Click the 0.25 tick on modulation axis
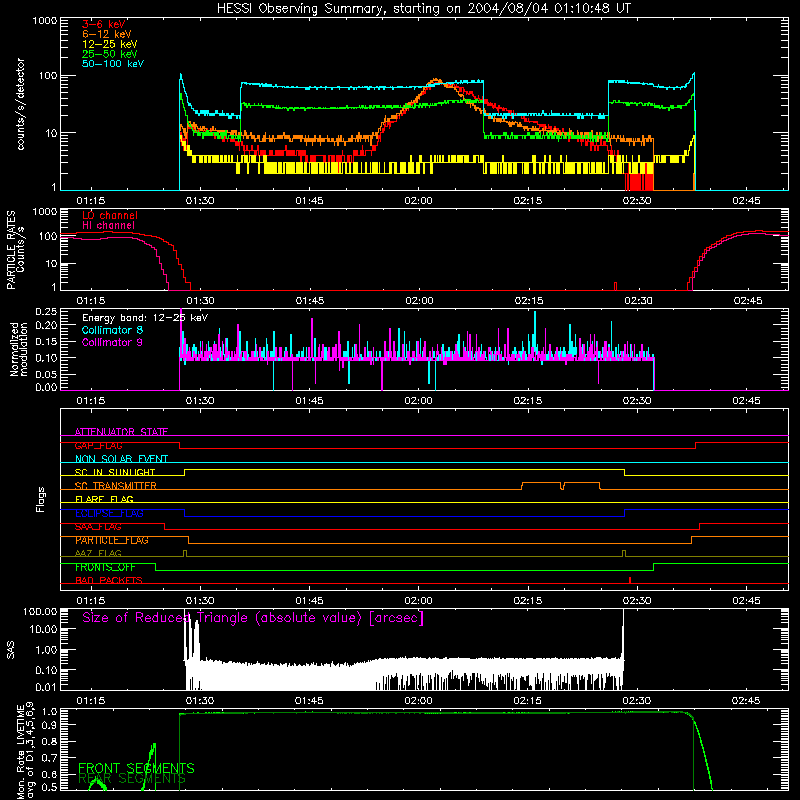800x800 pixels. [46, 312]
